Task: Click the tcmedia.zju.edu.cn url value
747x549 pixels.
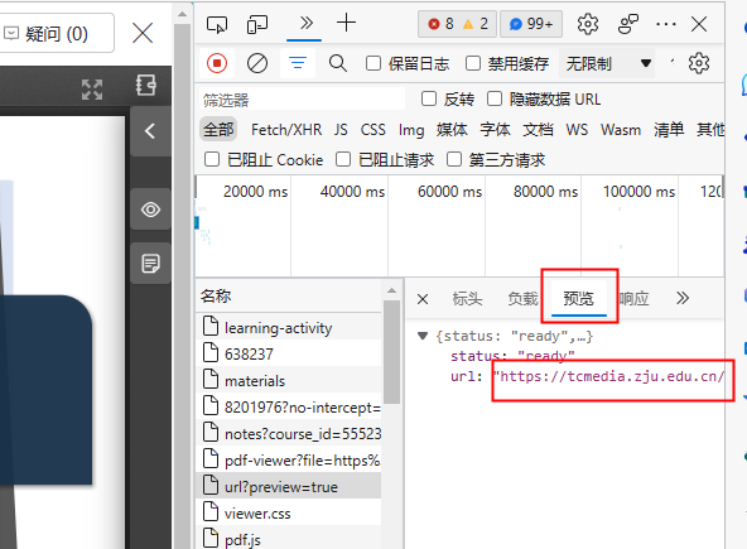Action: click(x=610, y=376)
